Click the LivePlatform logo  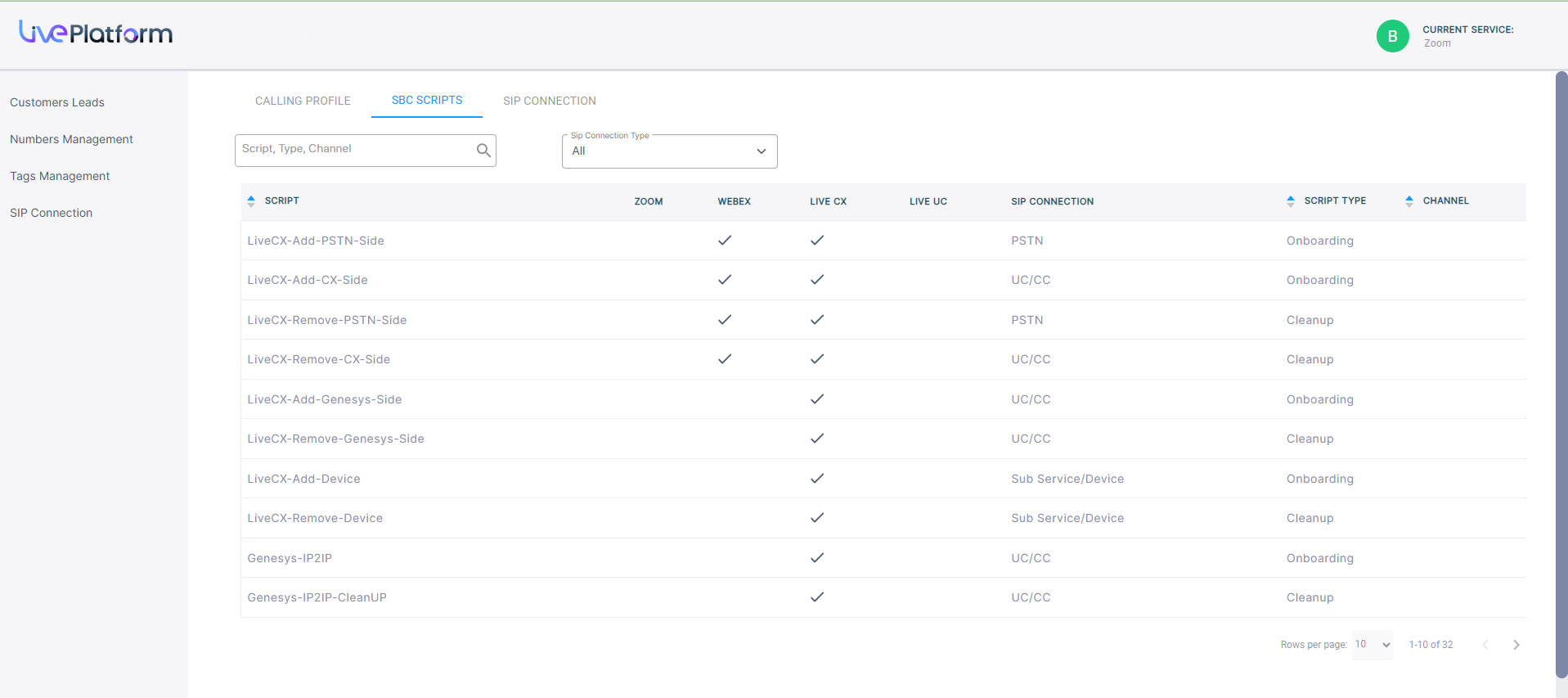click(96, 33)
